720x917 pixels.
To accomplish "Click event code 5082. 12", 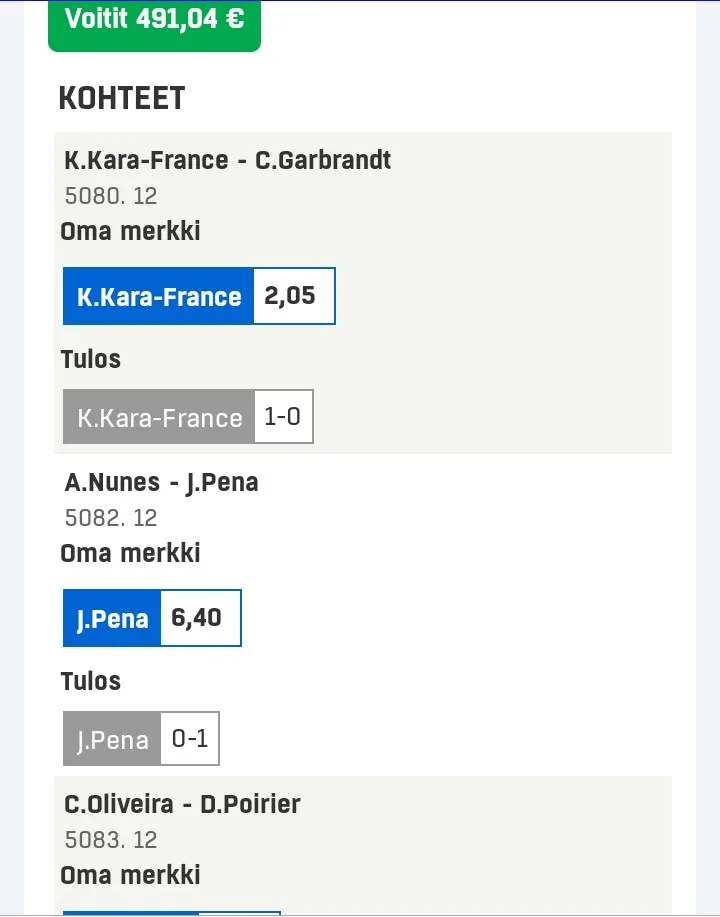I will pyautogui.click(x=111, y=518).
